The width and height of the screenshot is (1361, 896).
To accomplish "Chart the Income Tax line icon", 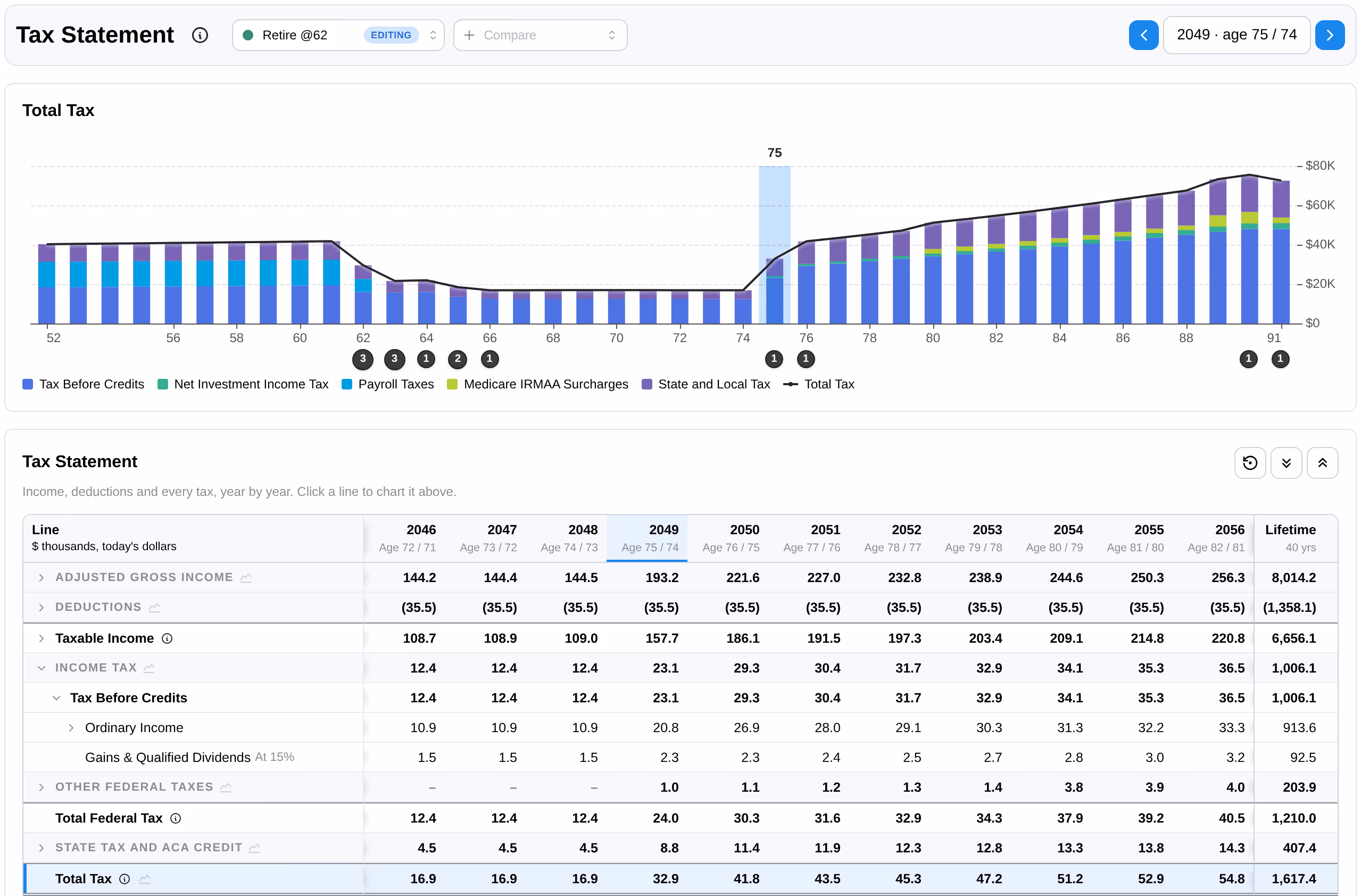I will pos(150,668).
